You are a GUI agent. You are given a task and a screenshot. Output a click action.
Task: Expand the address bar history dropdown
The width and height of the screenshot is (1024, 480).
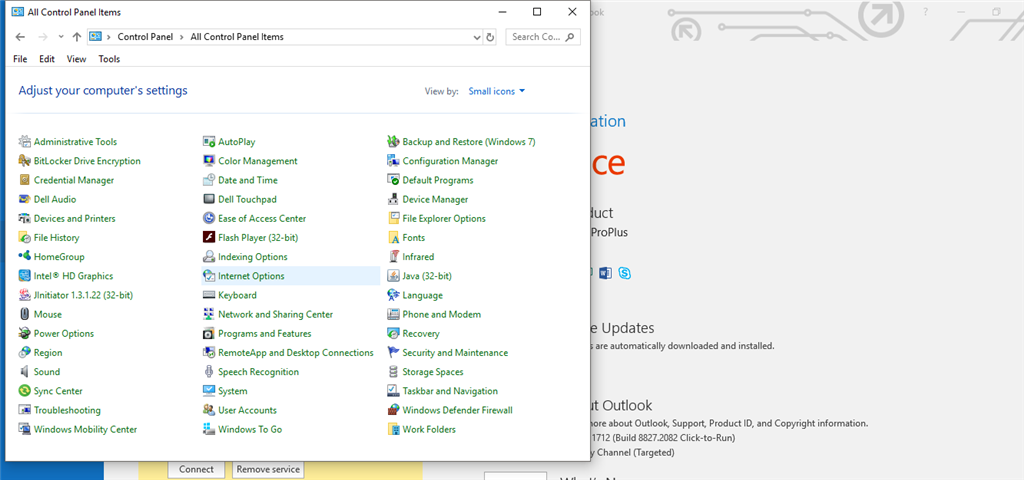click(477, 37)
